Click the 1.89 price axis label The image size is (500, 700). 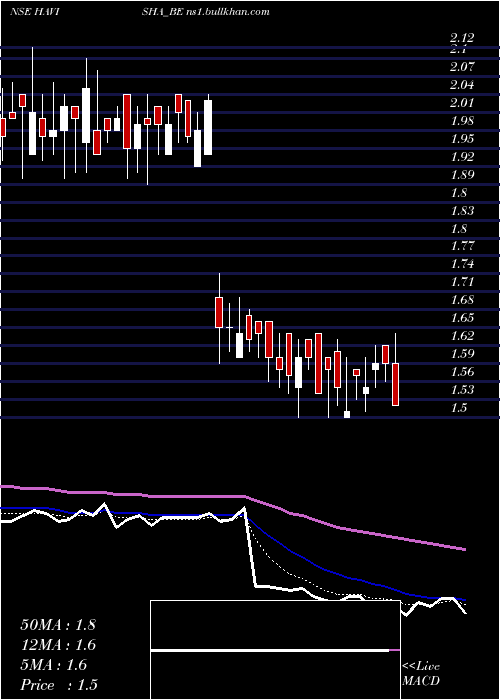pos(462,175)
